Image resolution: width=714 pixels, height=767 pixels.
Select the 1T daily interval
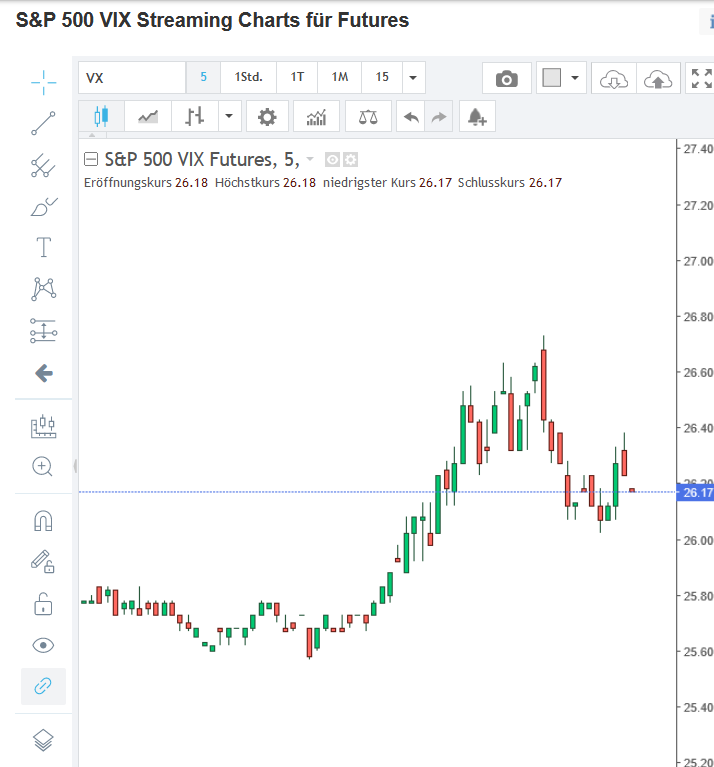click(297, 77)
